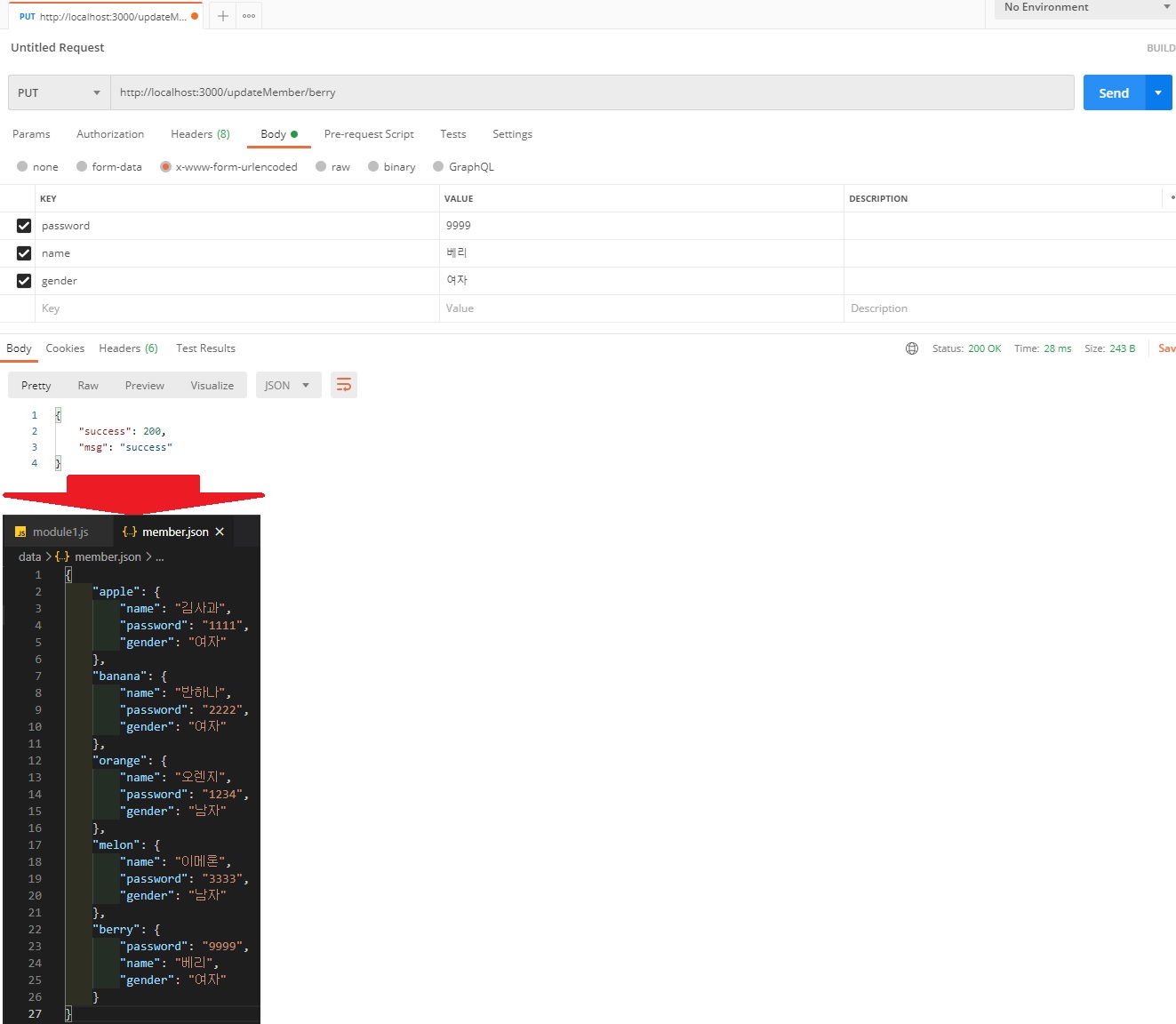Close the member.json editor tab
The height and width of the screenshot is (1024, 1176).
click(220, 532)
